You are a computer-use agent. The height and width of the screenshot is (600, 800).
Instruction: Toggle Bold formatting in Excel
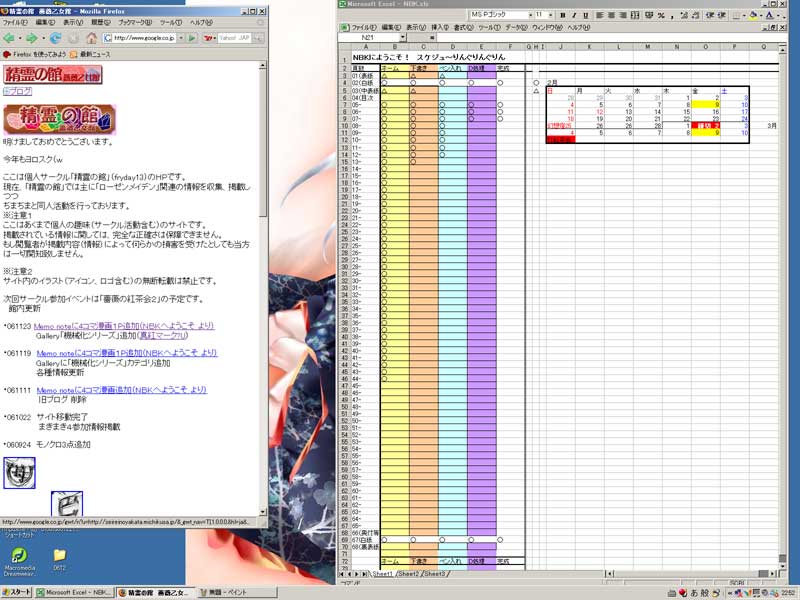(562, 15)
